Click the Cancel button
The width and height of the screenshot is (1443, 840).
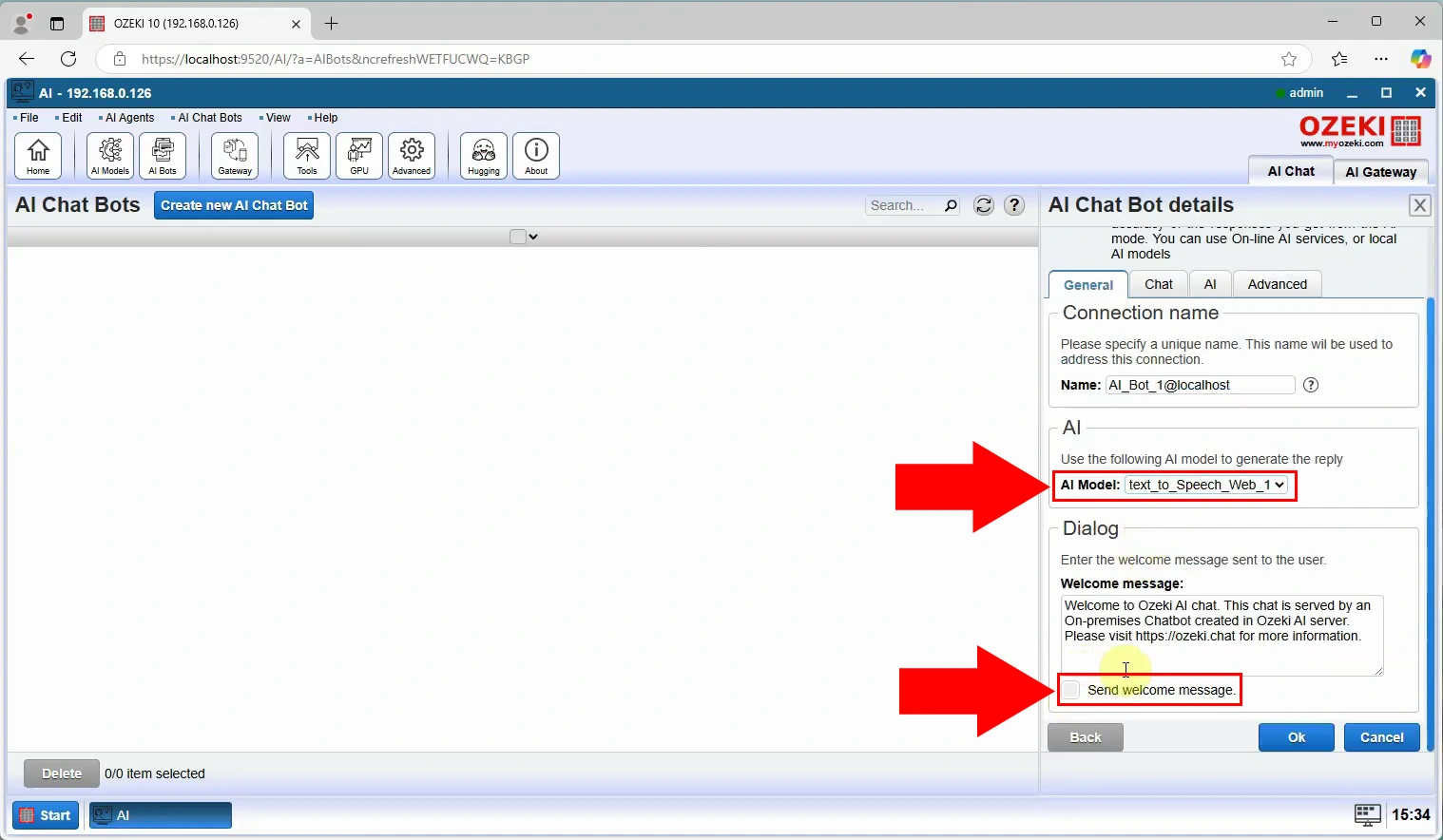pos(1382,737)
